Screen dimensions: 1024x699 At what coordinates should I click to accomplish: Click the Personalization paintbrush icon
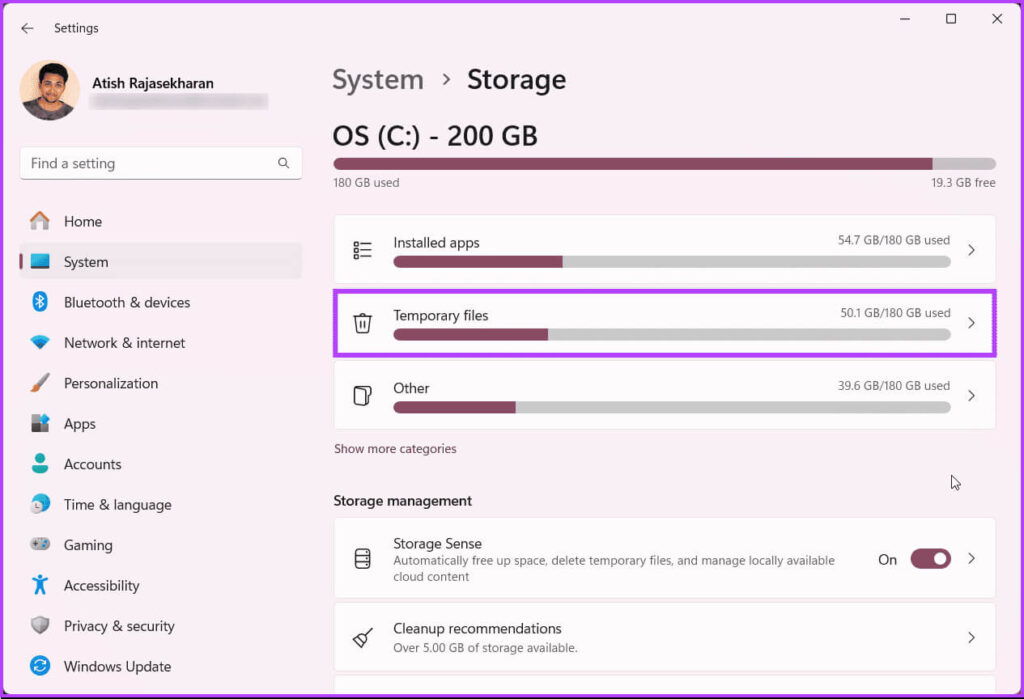40,383
